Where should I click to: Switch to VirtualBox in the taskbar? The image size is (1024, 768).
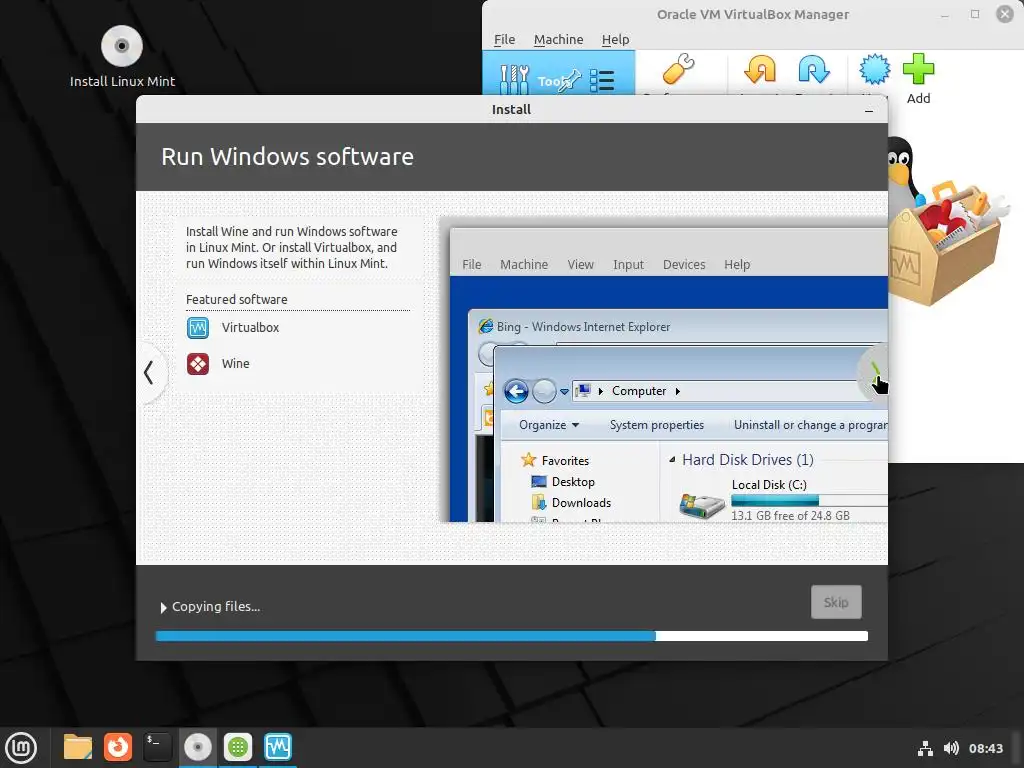[x=278, y=747]
